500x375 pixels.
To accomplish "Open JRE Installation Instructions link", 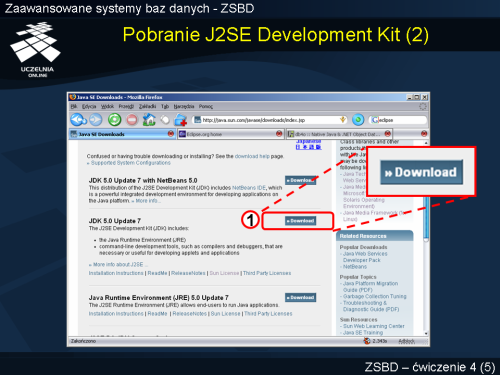I will tap(116, 314).
